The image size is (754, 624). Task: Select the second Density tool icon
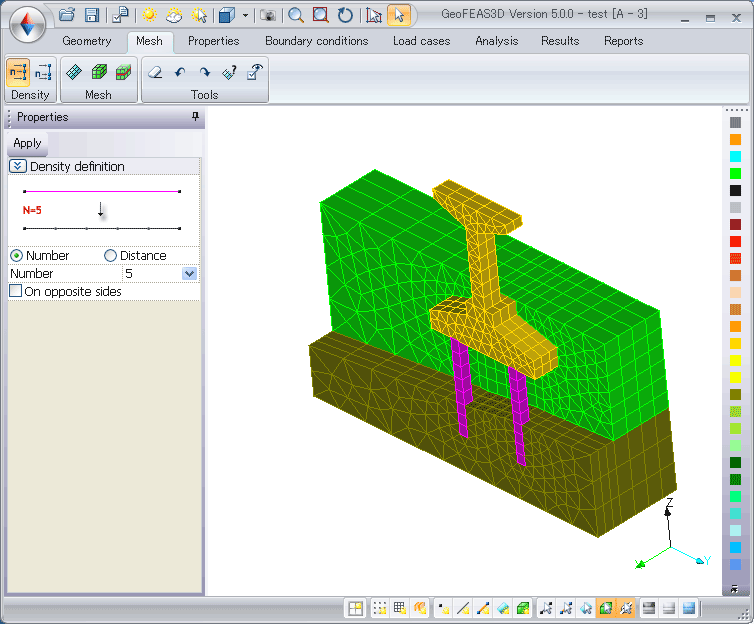(x=43, y=73)
